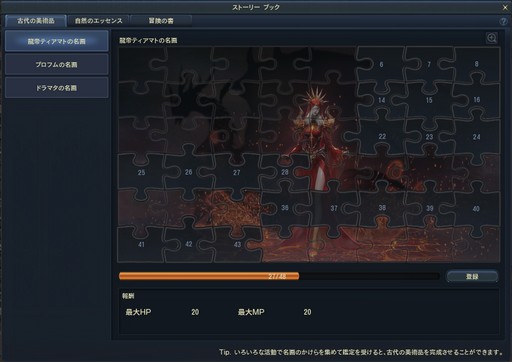Select 龍帝ティアマトの名画 in the sidebar
The image size is (512, 362).
click(57, 41)
